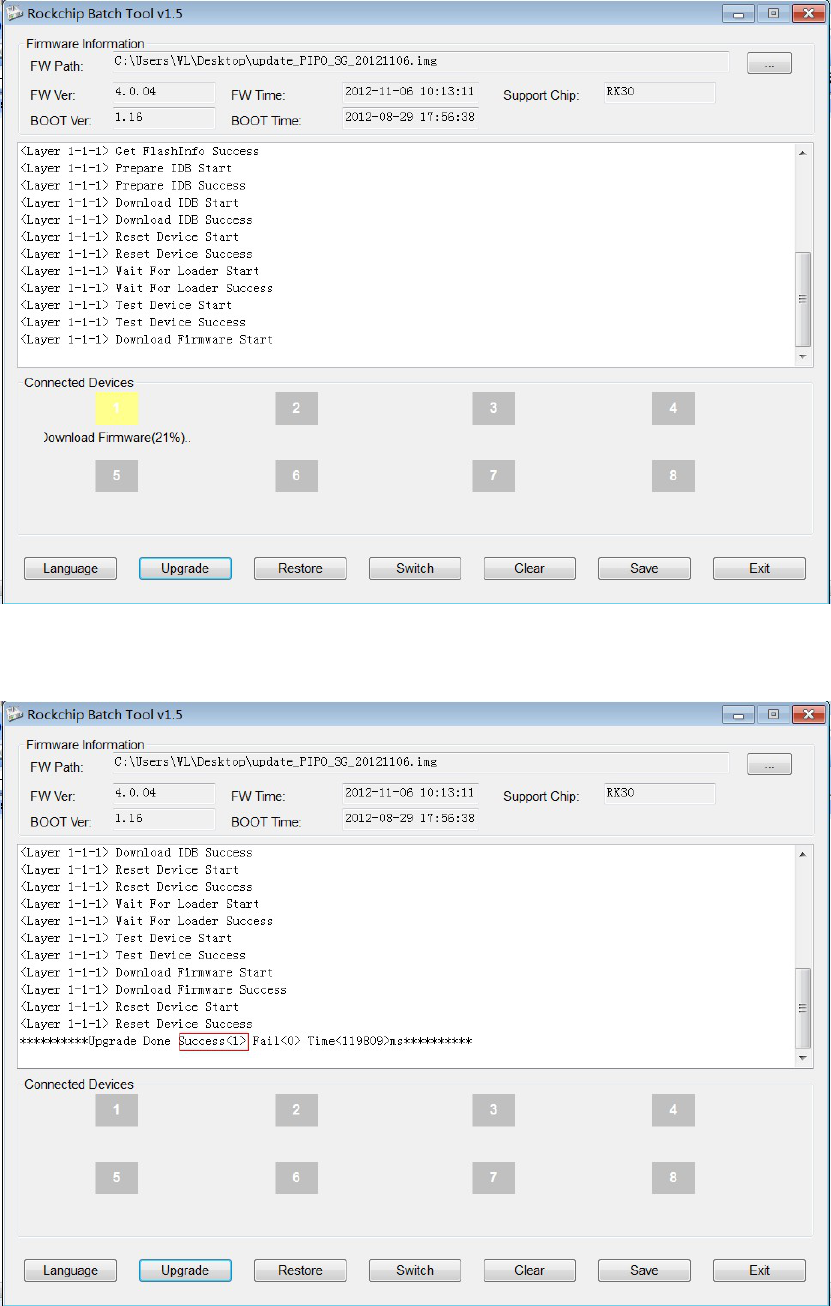Click 'Upgrade Done Success<1>' log line
This screenshot has width=831, height=1306.
246,1042
